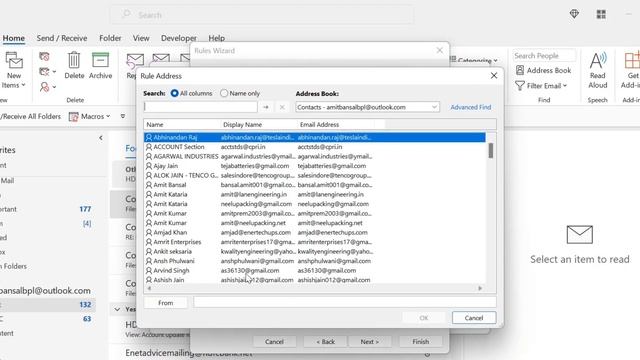
Task: Click the contact list vertical scrollbar thumb
Action: pos(491,151)
